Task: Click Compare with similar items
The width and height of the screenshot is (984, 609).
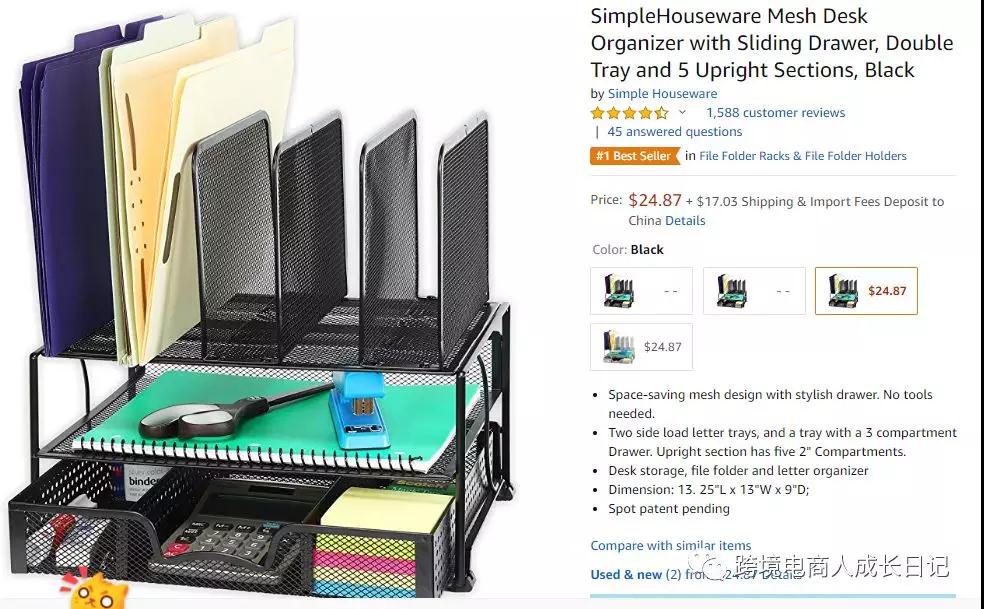Action: pyautogui.click(x=670, y=546)
